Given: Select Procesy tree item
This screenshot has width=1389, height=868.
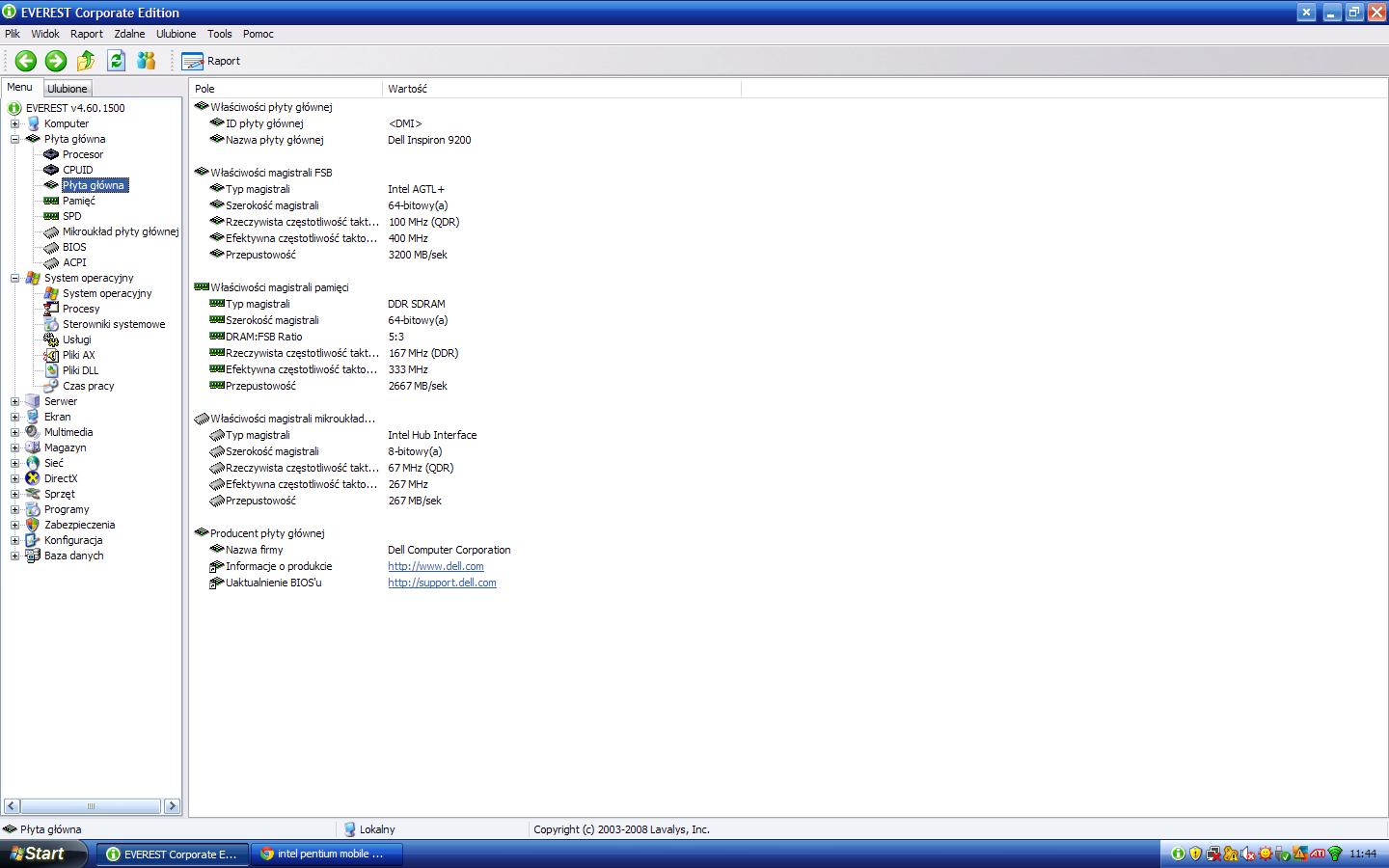Looking at the screenshot, I should pos(81,309).
